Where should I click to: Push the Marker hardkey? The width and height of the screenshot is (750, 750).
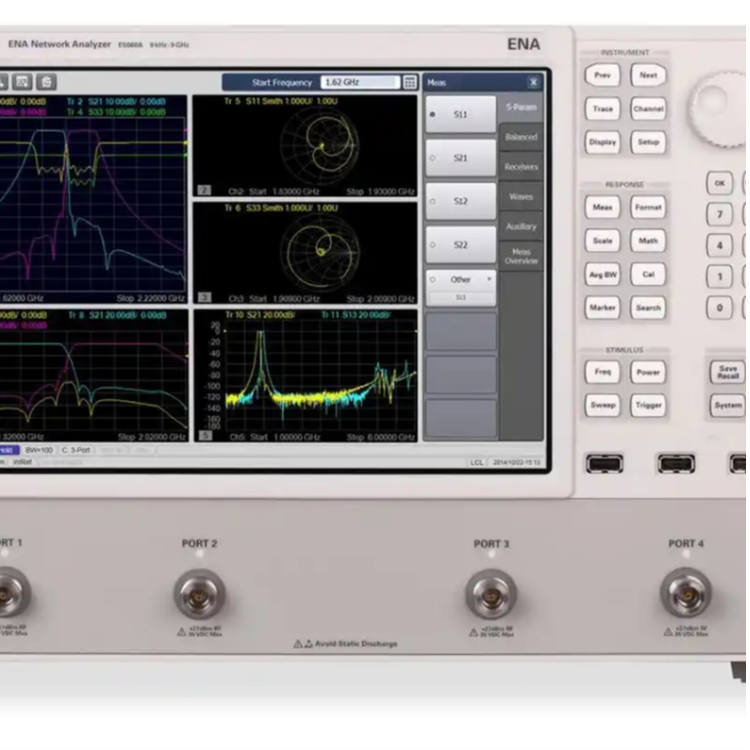click(x=602, y=308)
